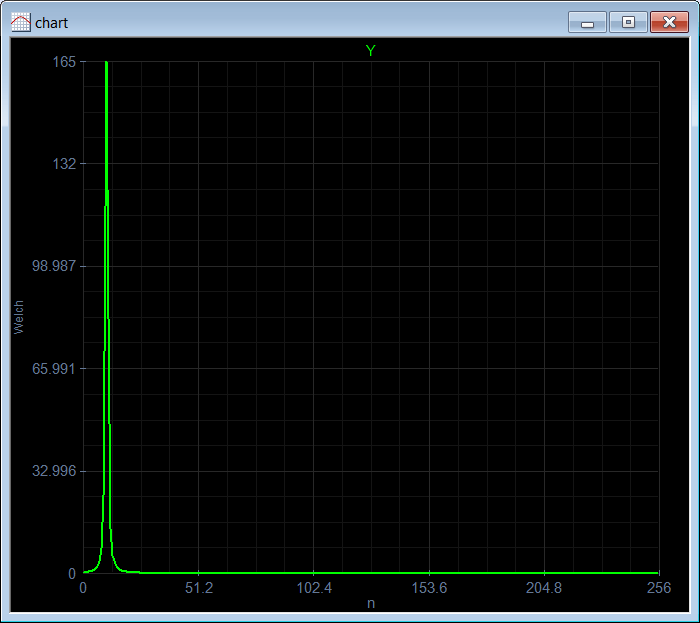This screenshot has height=623, width=700.
Task: Click the 165 y-axis value
Action: [x=64, y=62]
